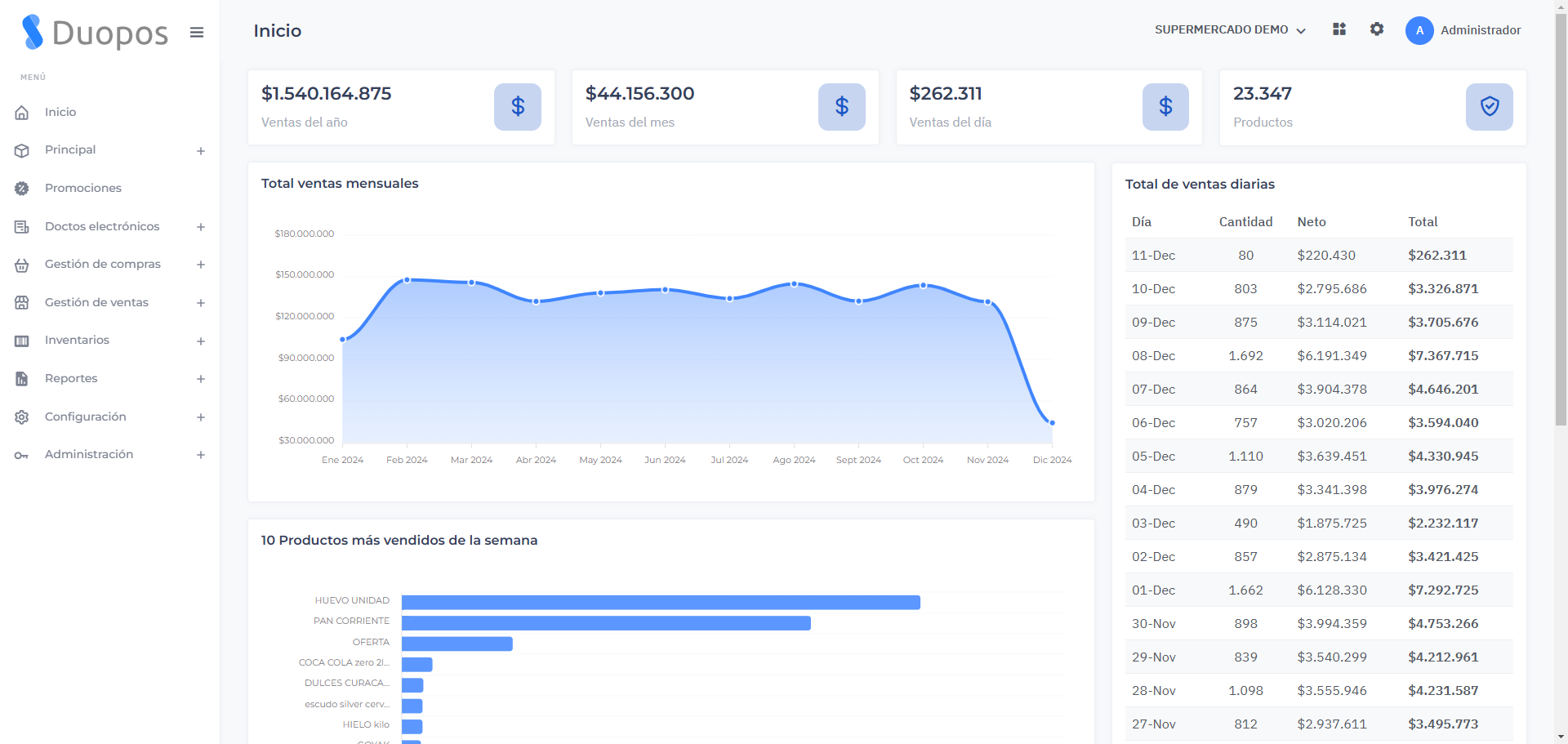Open the SUPERMERCADO DEMO store dropdown
This screenshot has width=1568, height=744.
click(1230, 30)
